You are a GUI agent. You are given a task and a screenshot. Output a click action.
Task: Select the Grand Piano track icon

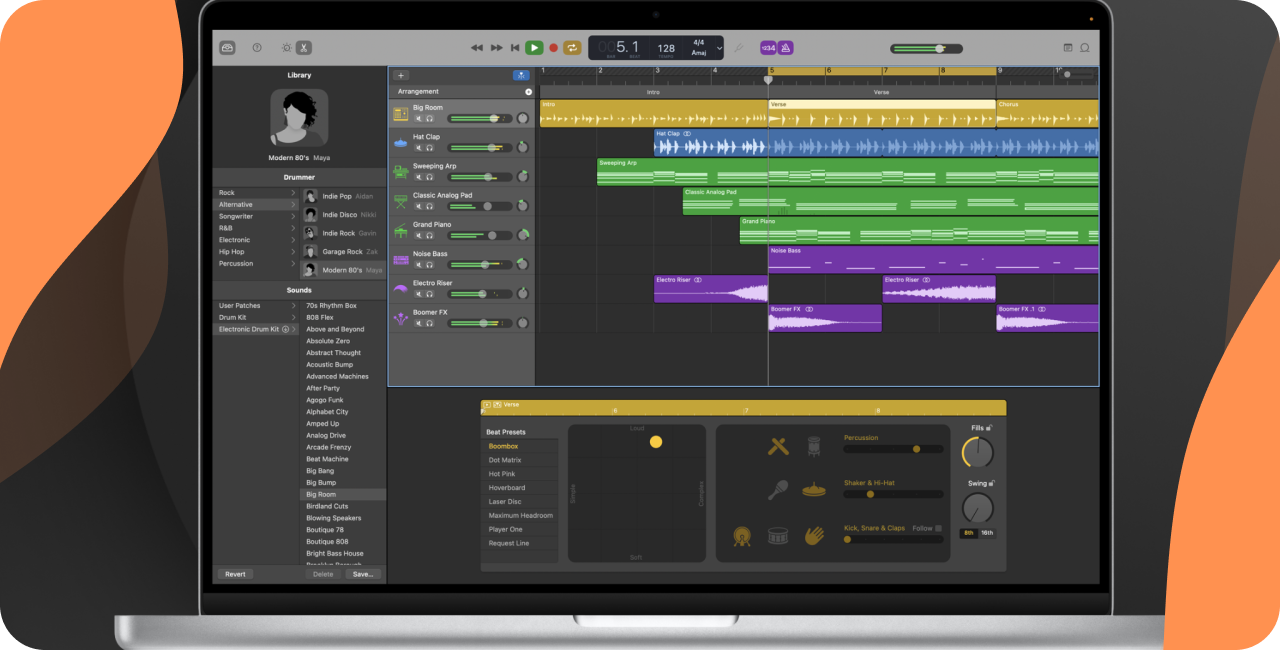(x=401, y=232)
